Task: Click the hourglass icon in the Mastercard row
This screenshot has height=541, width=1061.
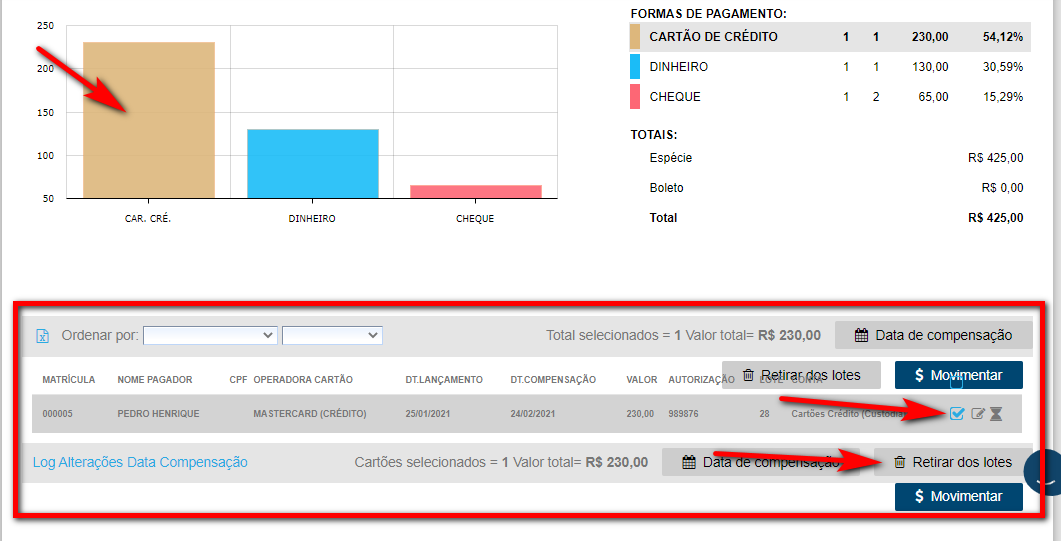Action: [996, 414]
